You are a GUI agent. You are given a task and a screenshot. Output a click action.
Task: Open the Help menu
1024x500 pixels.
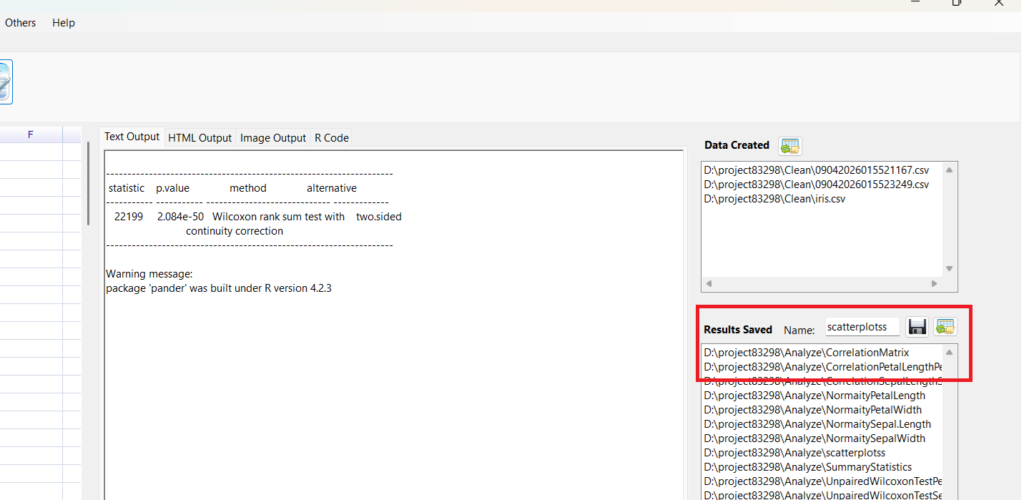[x=63, y=23]
